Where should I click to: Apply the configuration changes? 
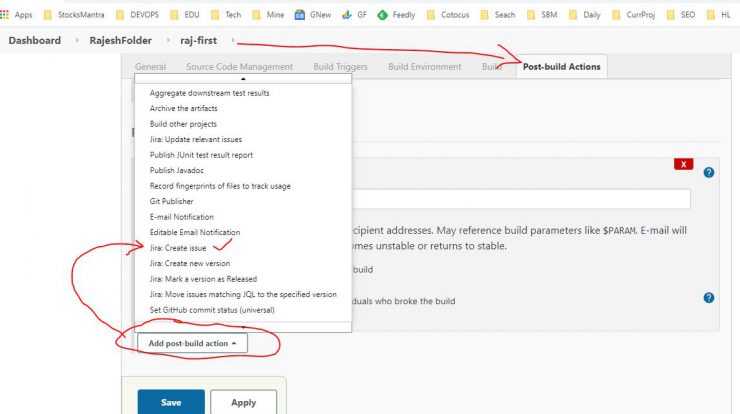pyautogui.click(x=244, y=402)
